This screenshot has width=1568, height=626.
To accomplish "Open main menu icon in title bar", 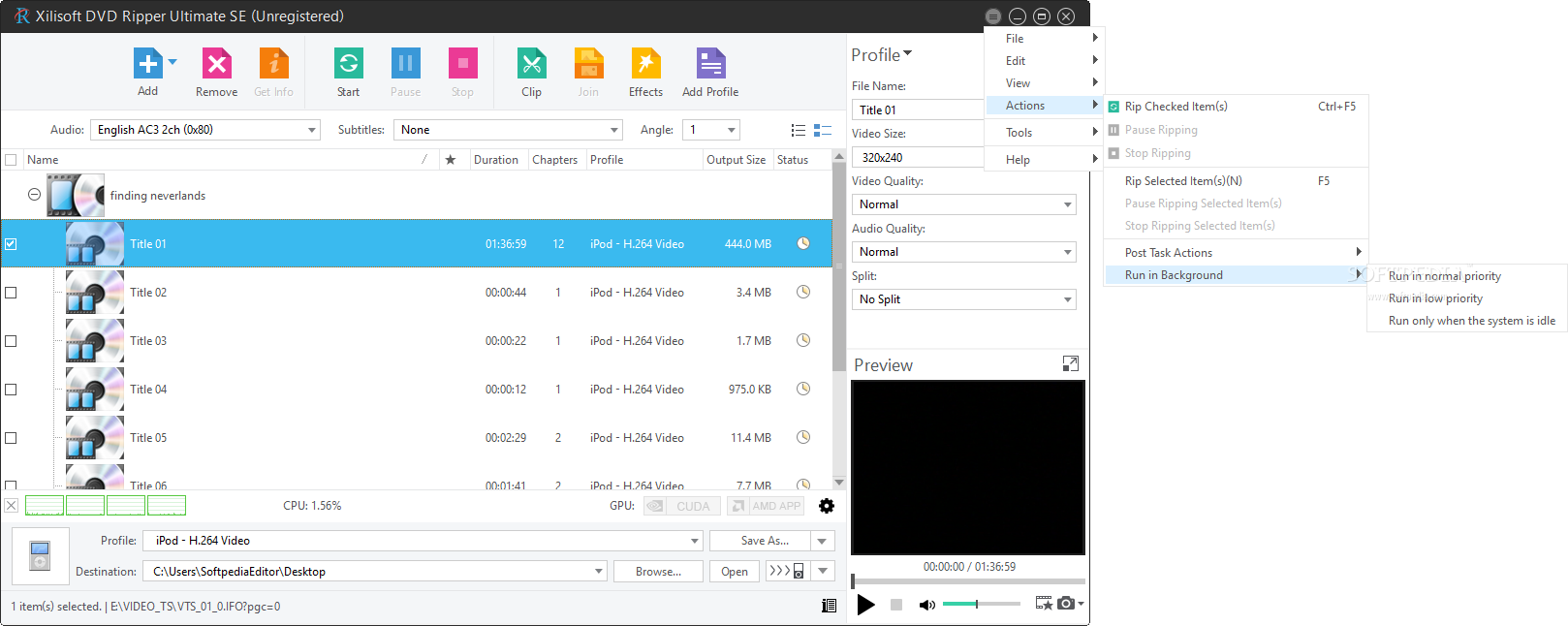I will (993, 16).
